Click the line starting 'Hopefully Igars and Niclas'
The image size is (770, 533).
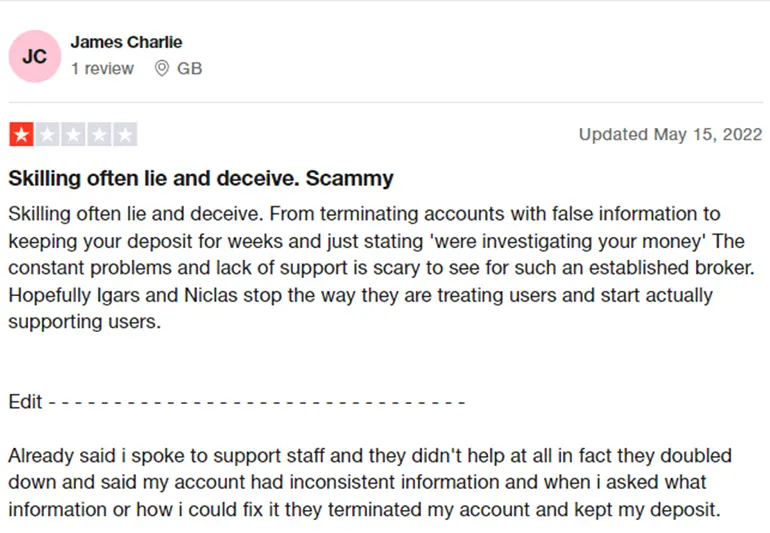(360, 295)
